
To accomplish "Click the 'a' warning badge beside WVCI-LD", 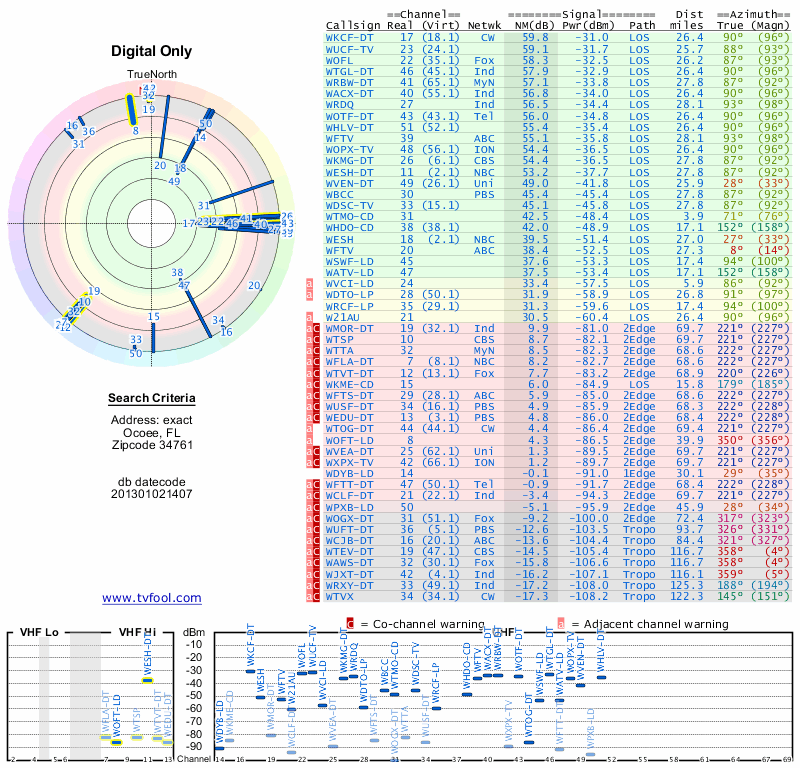I will click(x=309, y=284).
